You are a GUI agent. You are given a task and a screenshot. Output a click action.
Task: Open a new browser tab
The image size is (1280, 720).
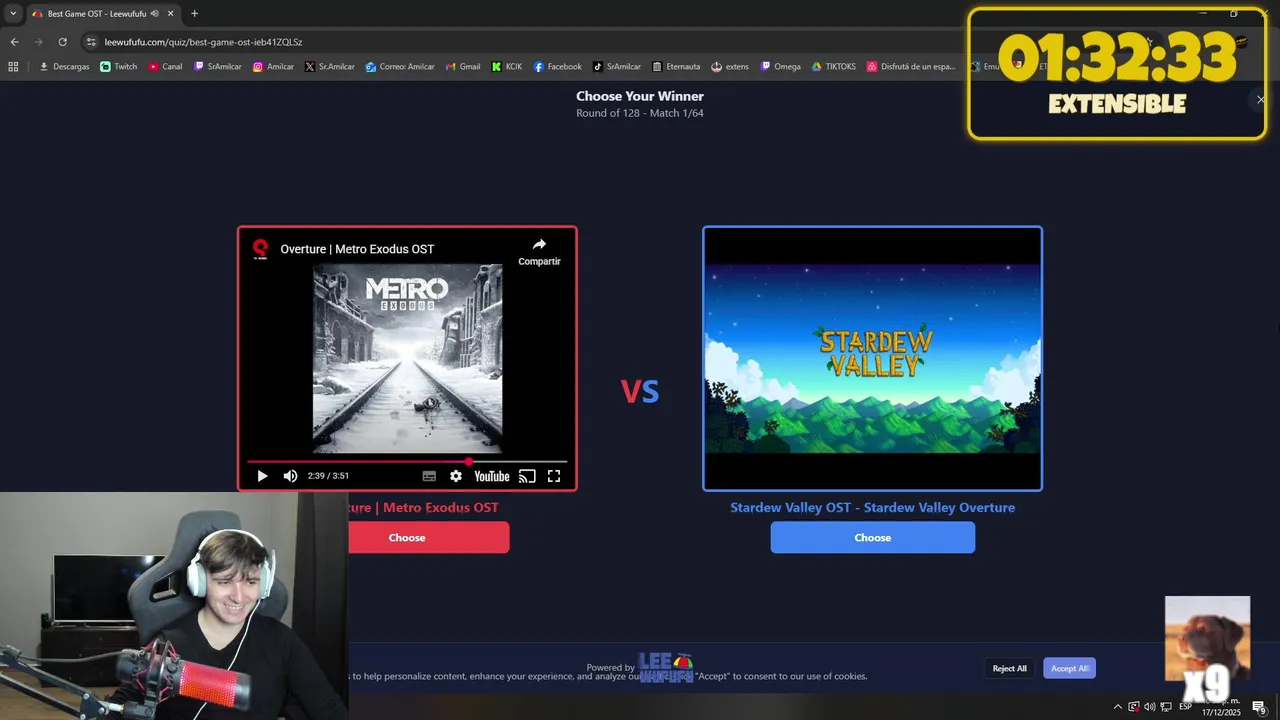point(194,14)
